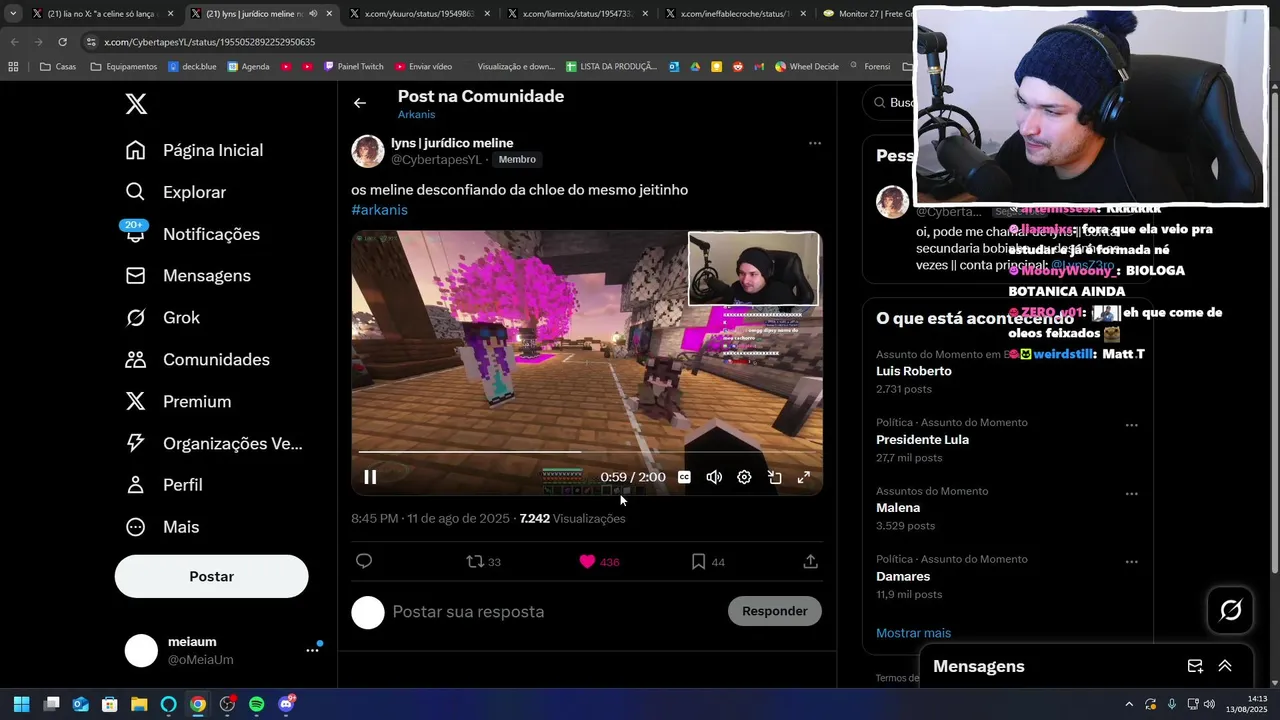Image resolution: width=1280 pixels, height=720 pixels.
Task: Open the post's three-dot options menu
Action: coord(815,143)
